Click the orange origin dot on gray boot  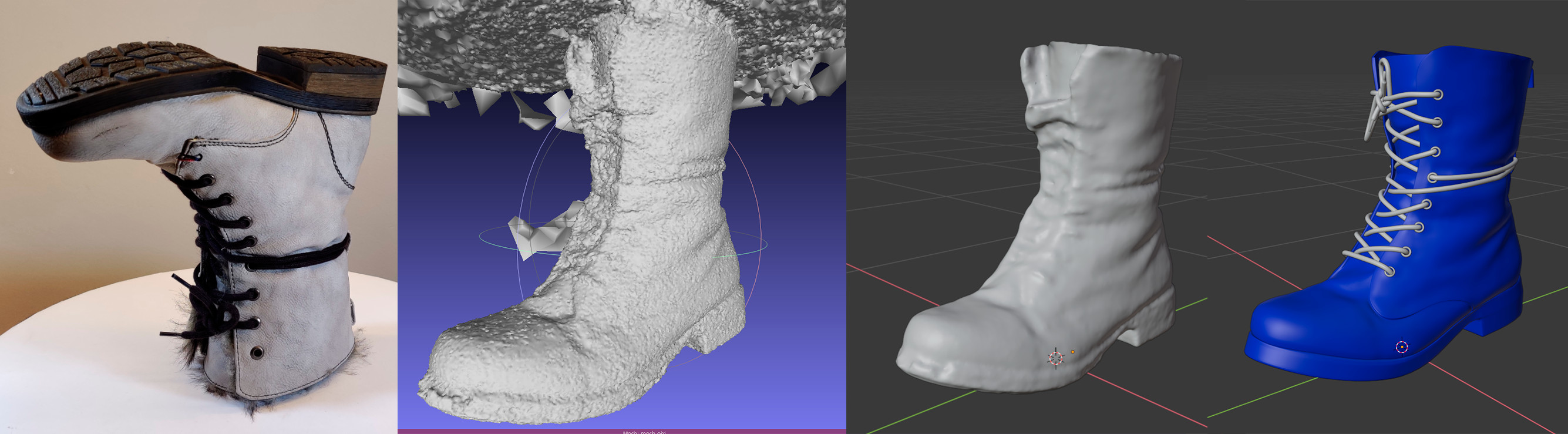pos(1072,352)
